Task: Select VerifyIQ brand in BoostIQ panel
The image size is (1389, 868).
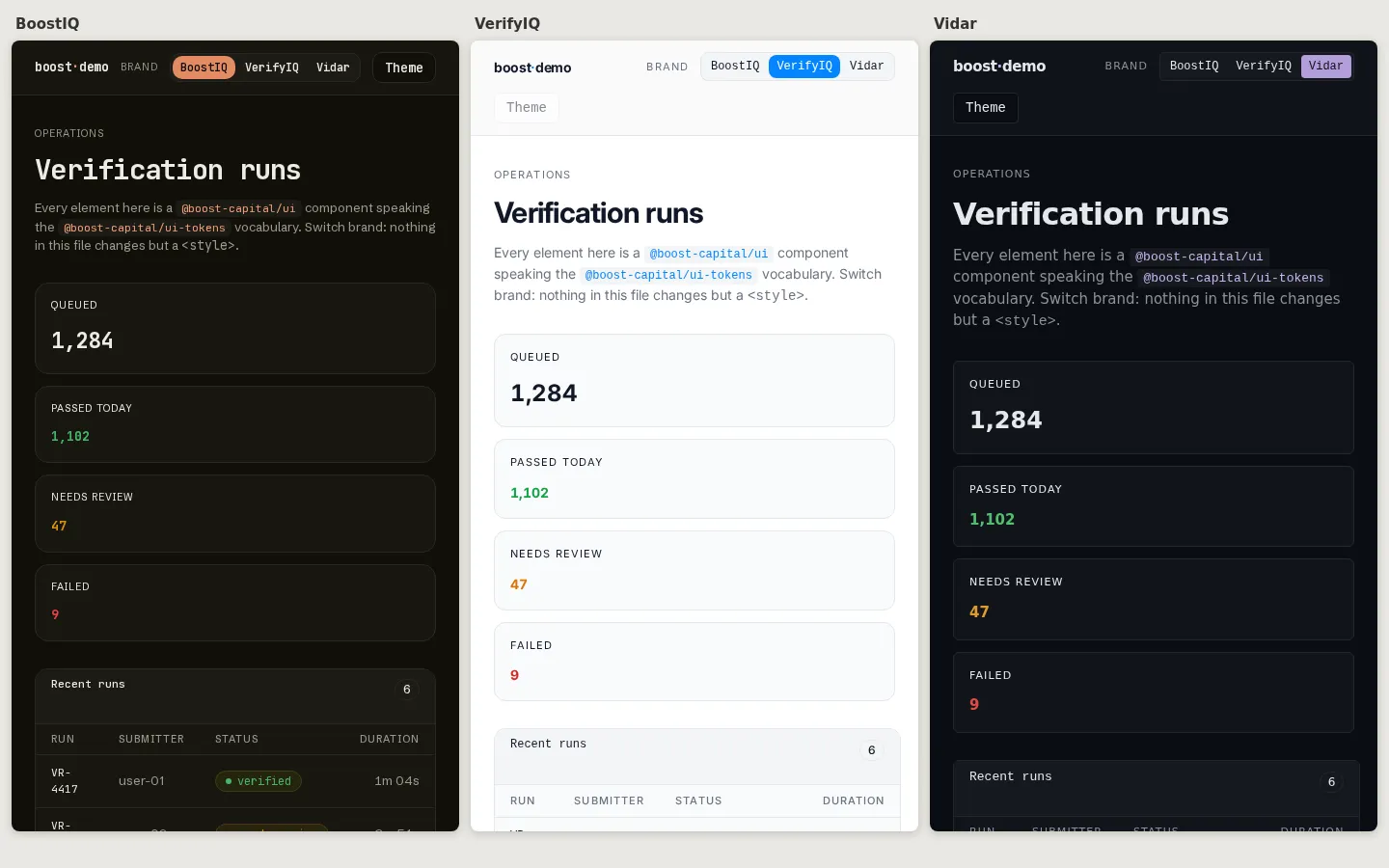Action: coord(272,68)
